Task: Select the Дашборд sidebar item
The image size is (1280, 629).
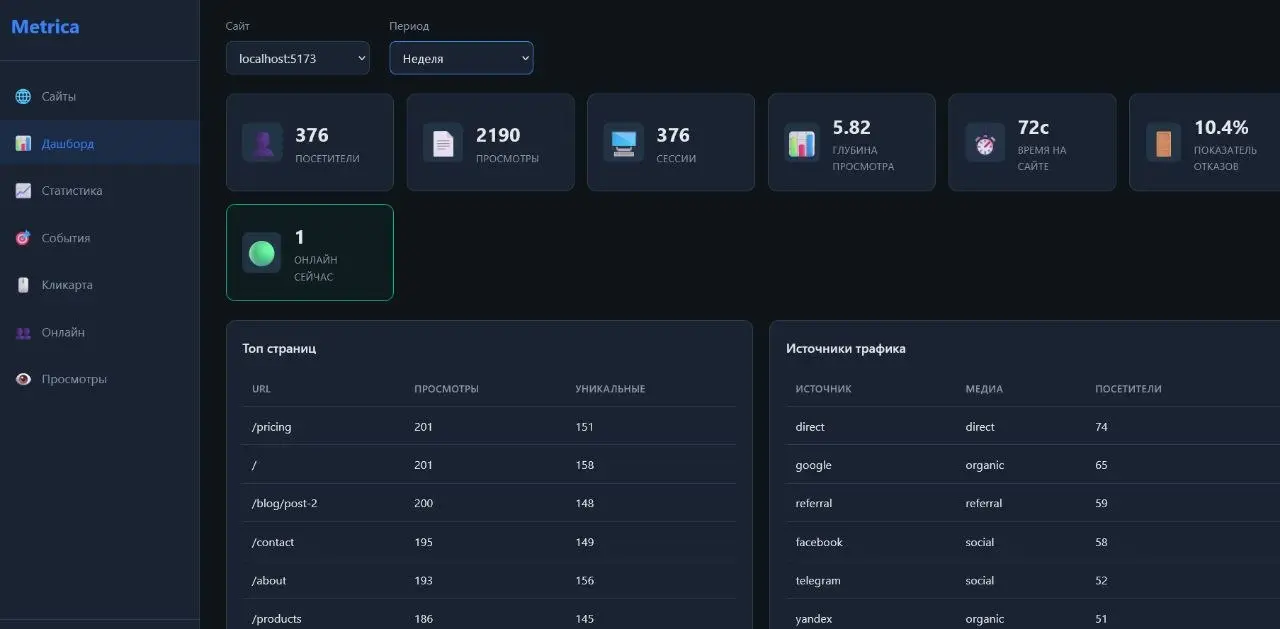Action: click(x=100, y=144)
